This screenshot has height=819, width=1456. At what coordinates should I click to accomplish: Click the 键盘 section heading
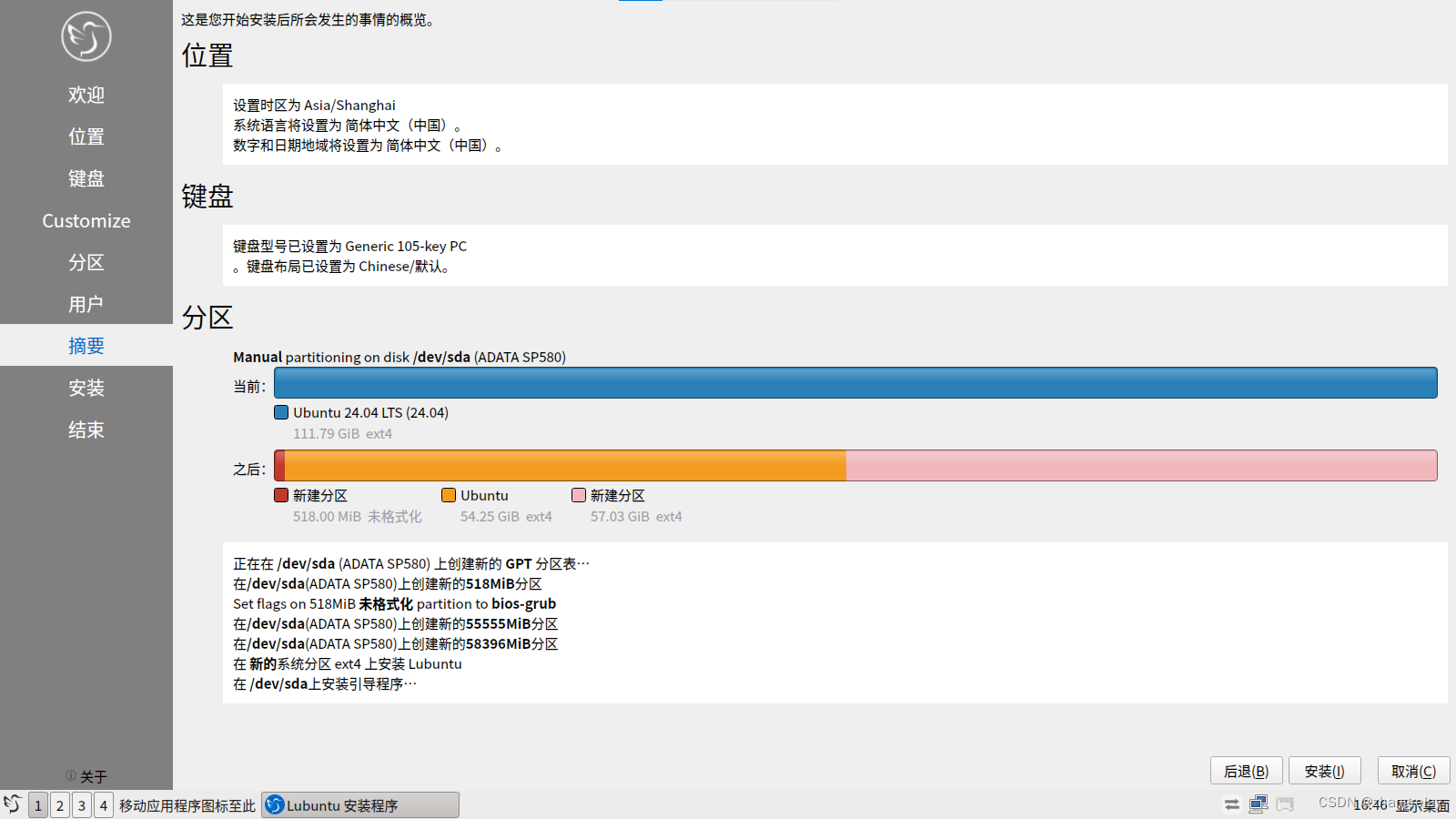click(x=207, y=197)
